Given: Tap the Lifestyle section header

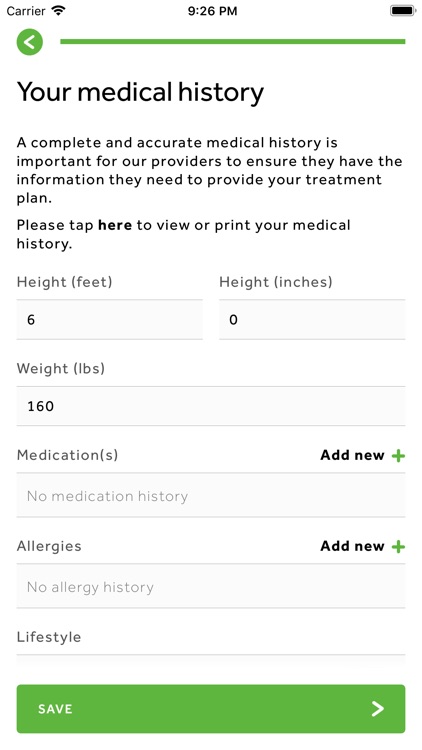Looking at the screenshot, I should tap(49, 638).
